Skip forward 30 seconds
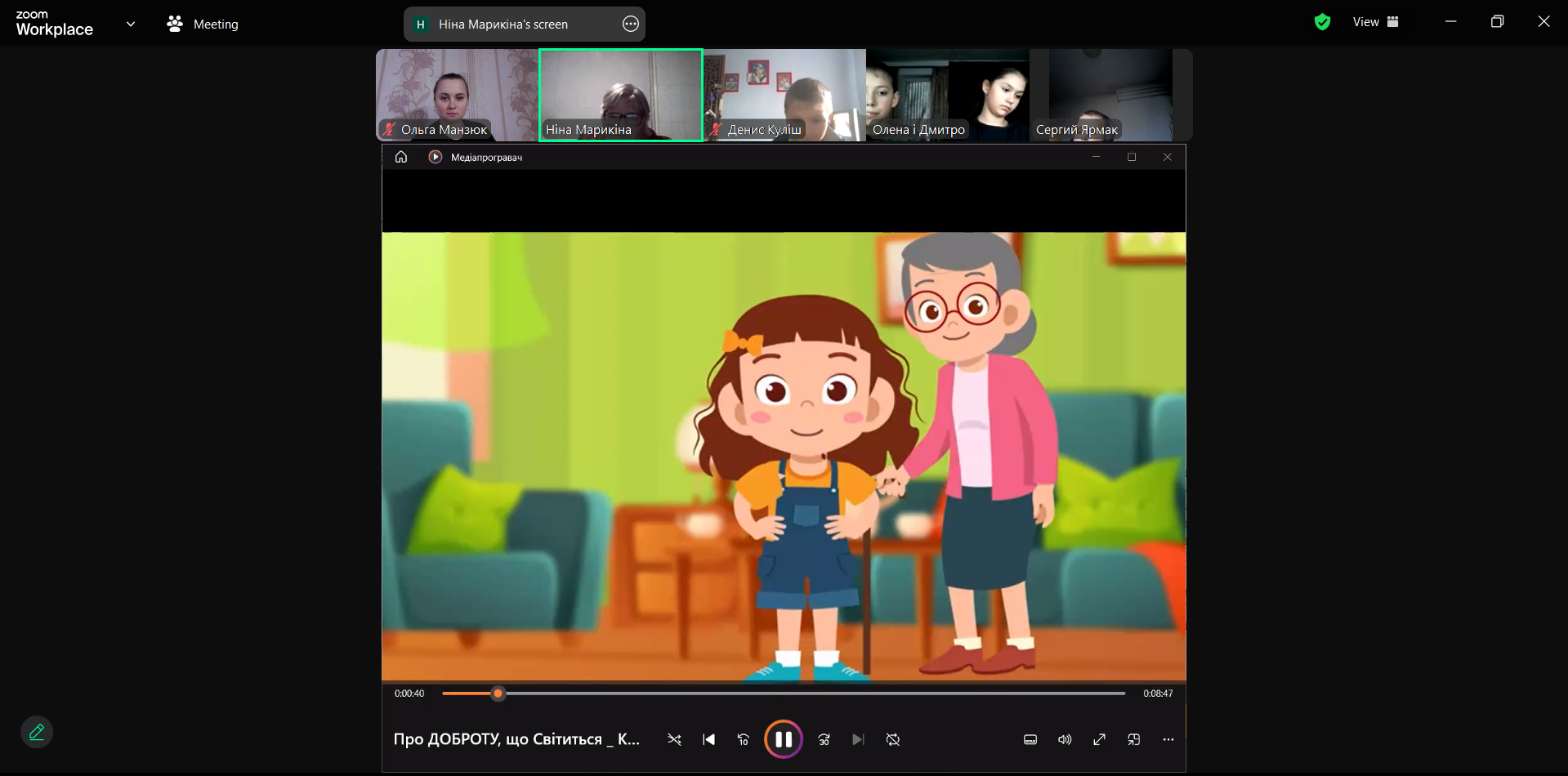The height and width of the screenshot is (776, 1568). [x=824, y=739]
